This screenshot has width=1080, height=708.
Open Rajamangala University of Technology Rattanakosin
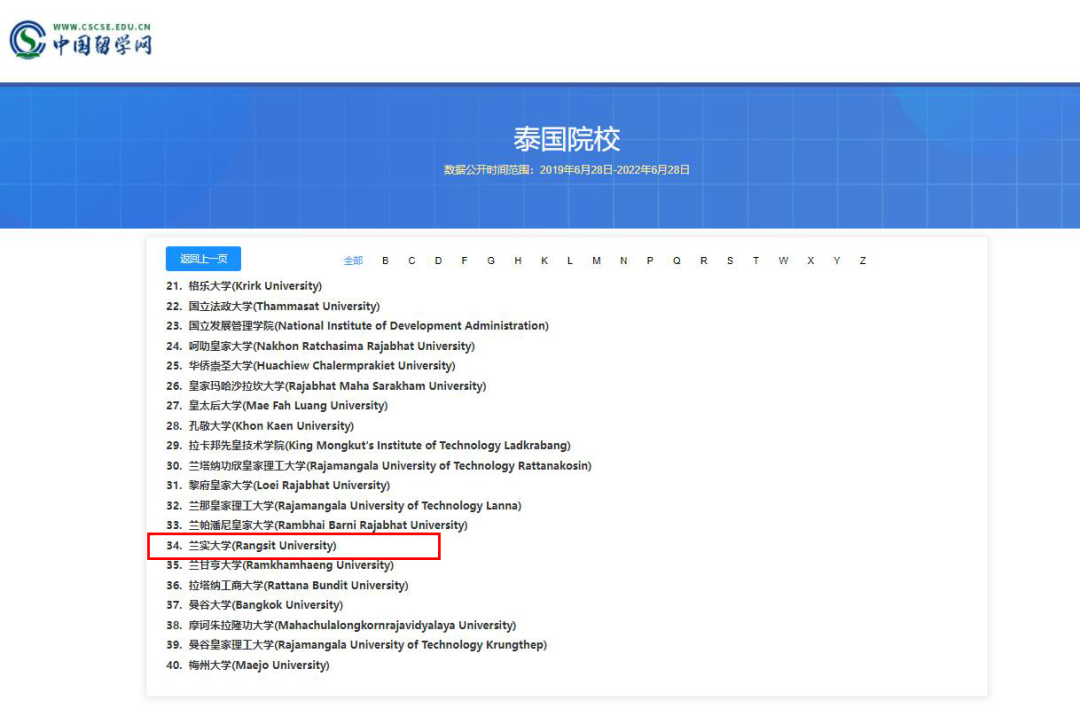click(x=379, y=466)
